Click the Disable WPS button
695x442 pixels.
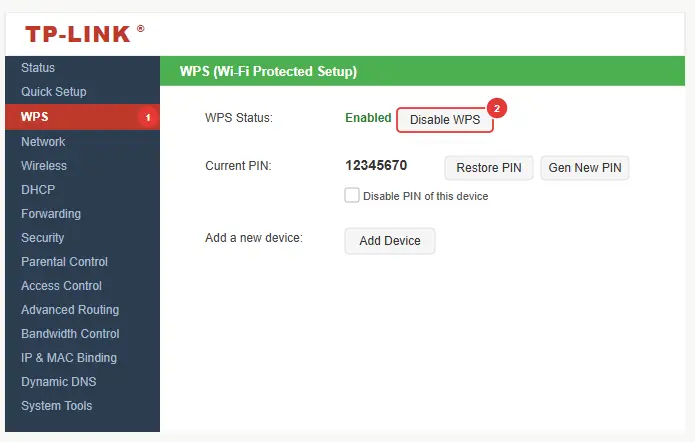click(x=445, y=120)
